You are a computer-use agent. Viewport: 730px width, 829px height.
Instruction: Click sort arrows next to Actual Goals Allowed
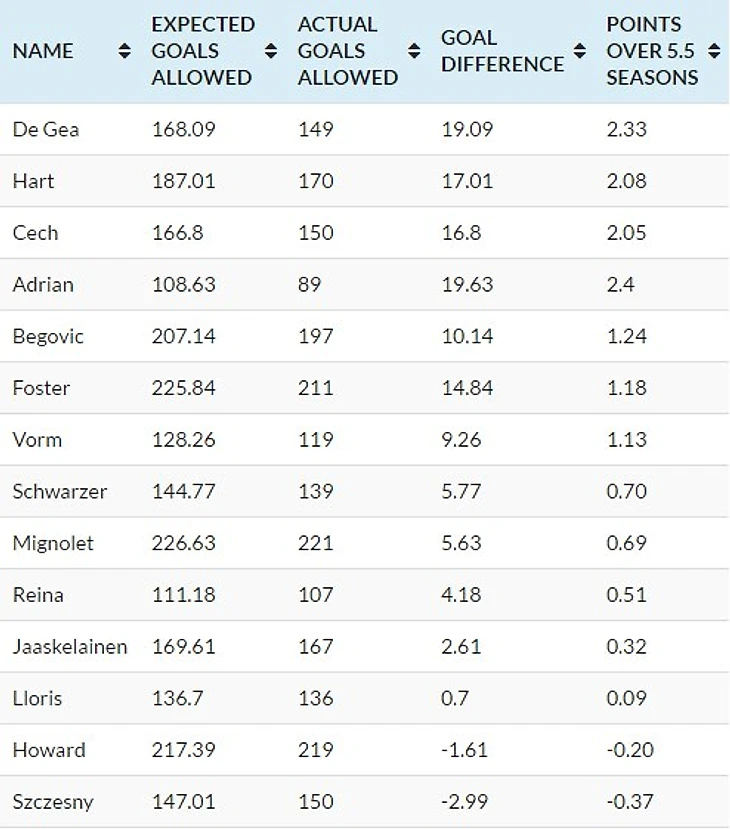pyautogui.click(x=414, y=51)
